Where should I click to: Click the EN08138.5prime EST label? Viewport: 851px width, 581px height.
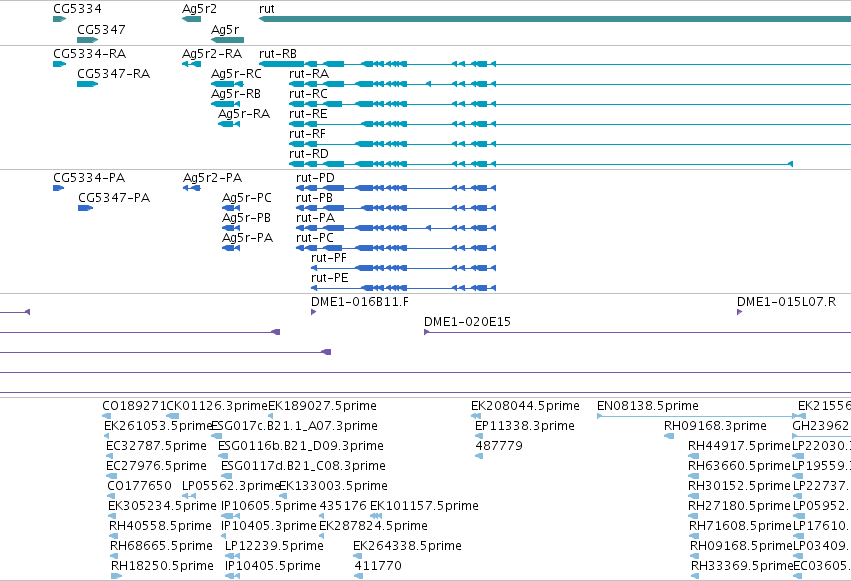(x=647, y=406)
